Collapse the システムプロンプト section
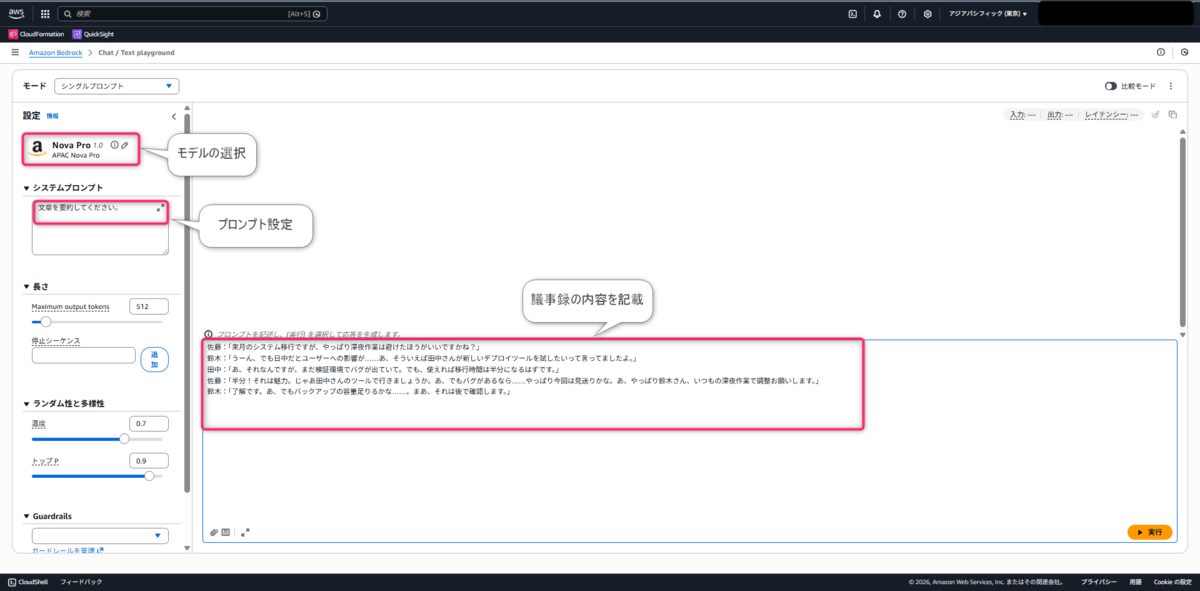This screenshot has height=591, width=1200. coord(27,188)
